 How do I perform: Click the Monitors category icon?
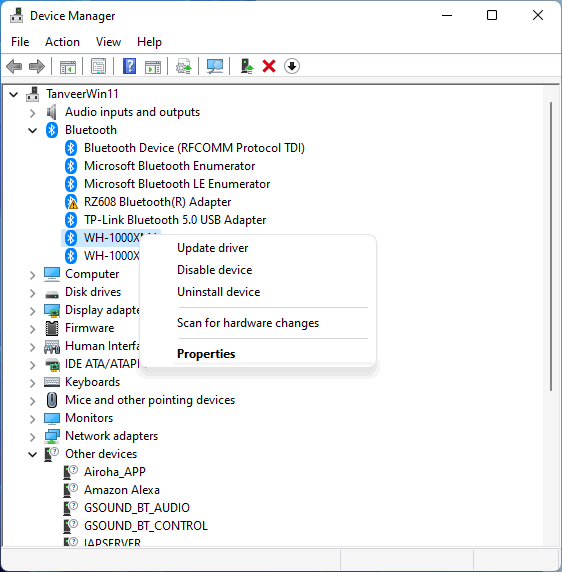pyautogui.click(x=52, y=418)
